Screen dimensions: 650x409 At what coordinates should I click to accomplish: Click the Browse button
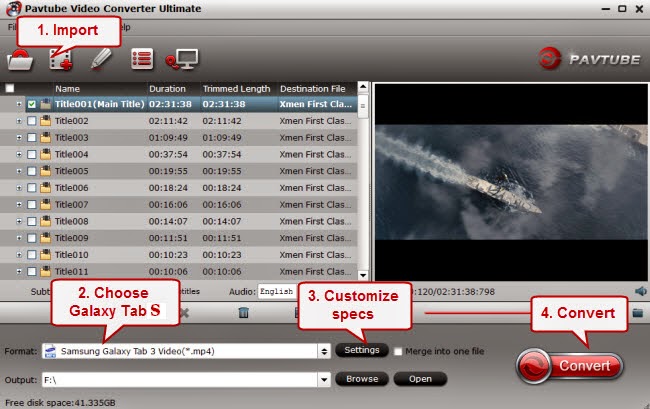pyautogui.click(x=362, y=379)
